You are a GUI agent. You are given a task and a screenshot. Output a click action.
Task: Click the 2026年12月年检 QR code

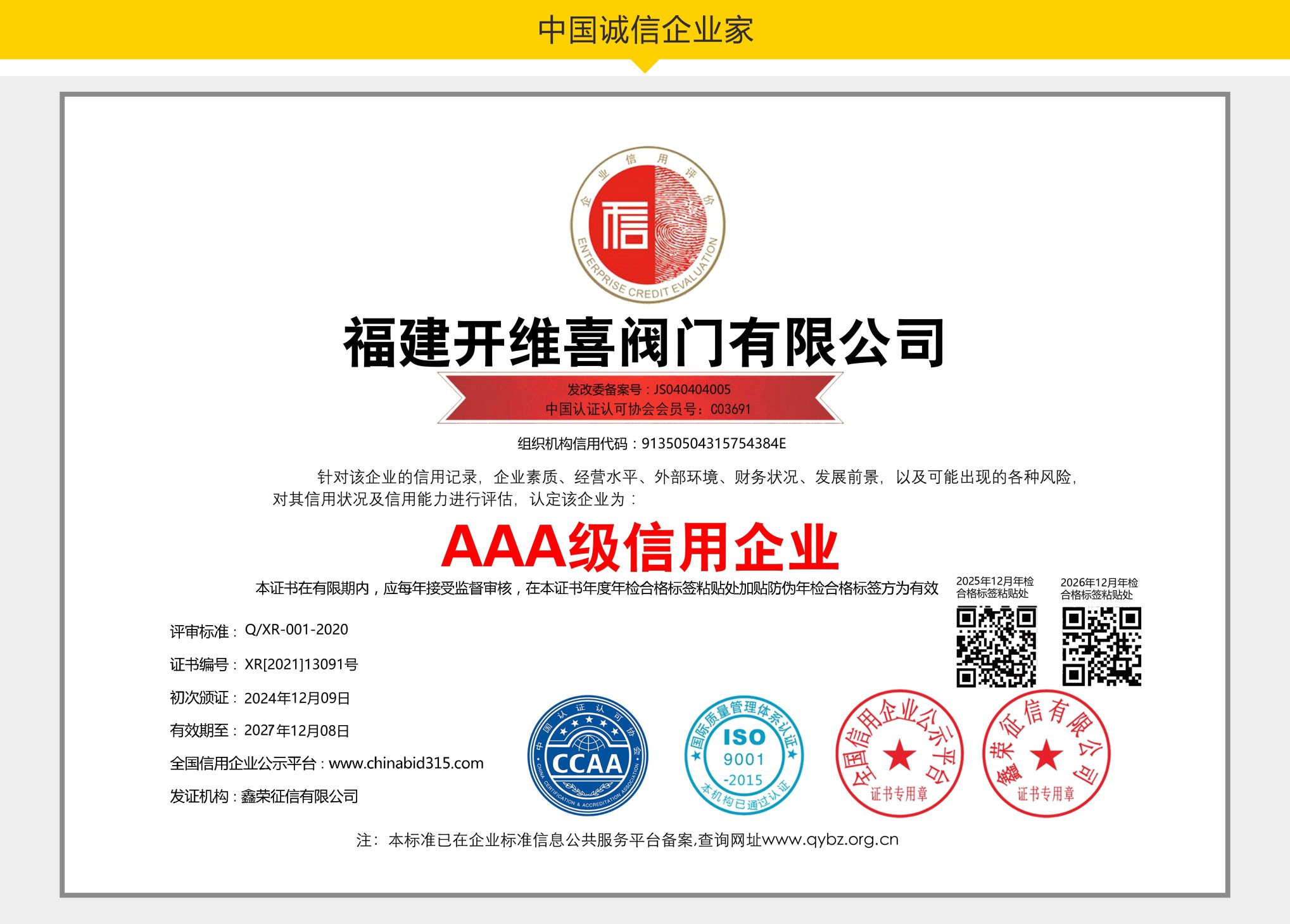1101,646
